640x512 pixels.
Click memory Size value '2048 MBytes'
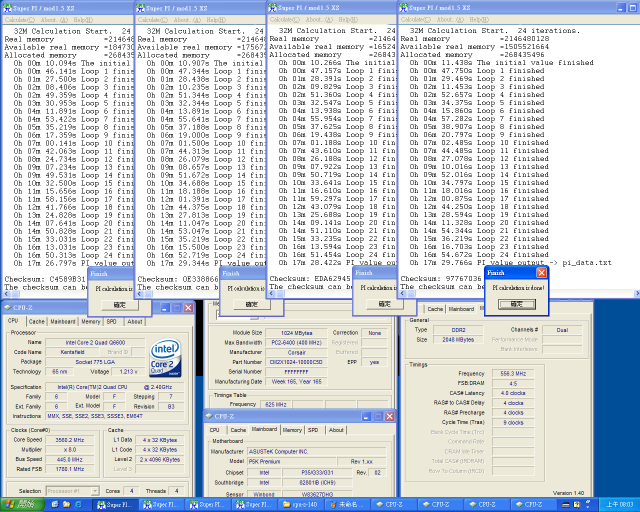pyautogui.click(x=458, y=340)
